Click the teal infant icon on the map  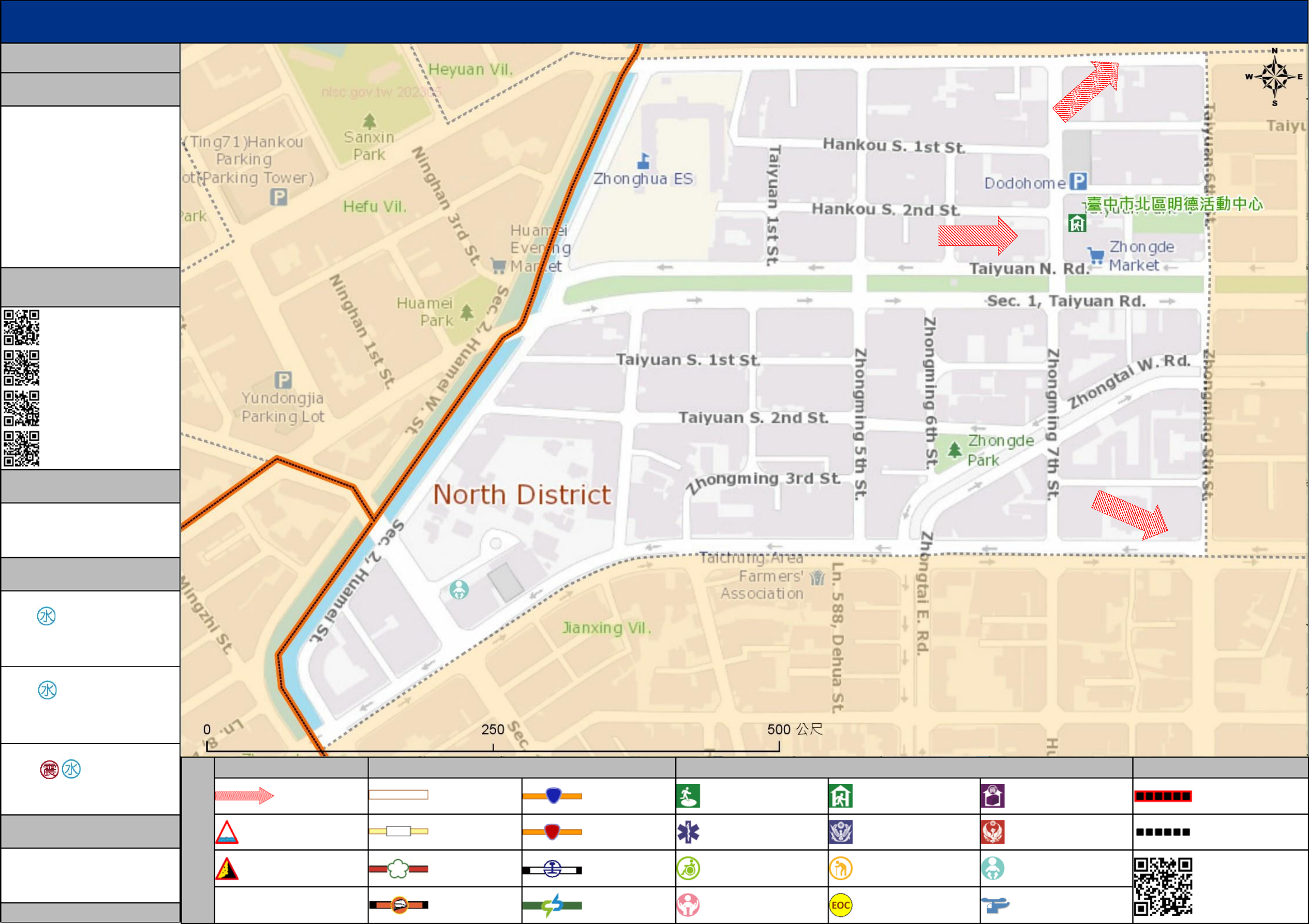pyautogui.click(x=459, y=589)
